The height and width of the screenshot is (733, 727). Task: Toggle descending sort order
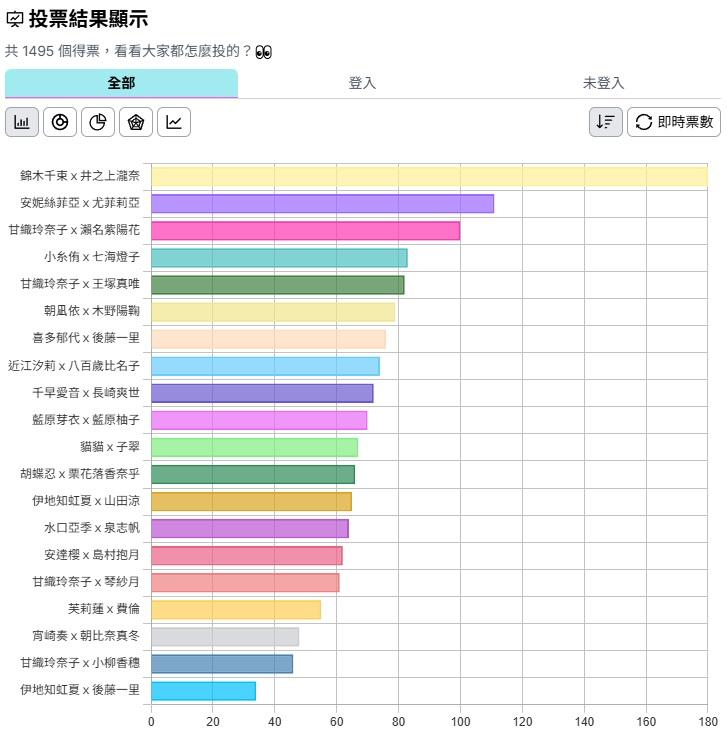pyautogui.click(x=606, y=122)
